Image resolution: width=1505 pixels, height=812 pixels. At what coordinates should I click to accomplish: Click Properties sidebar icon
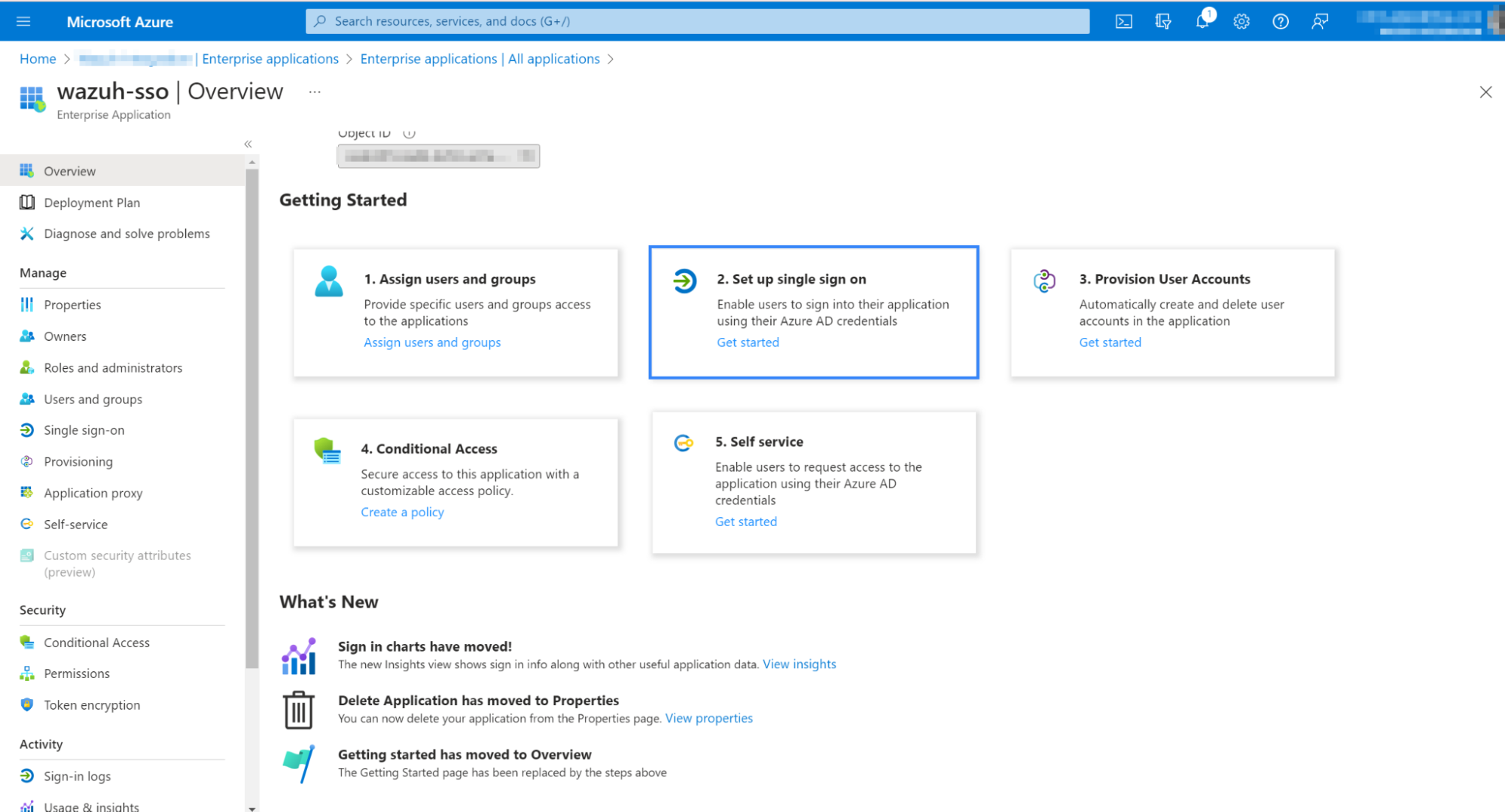tap(27, 305)
